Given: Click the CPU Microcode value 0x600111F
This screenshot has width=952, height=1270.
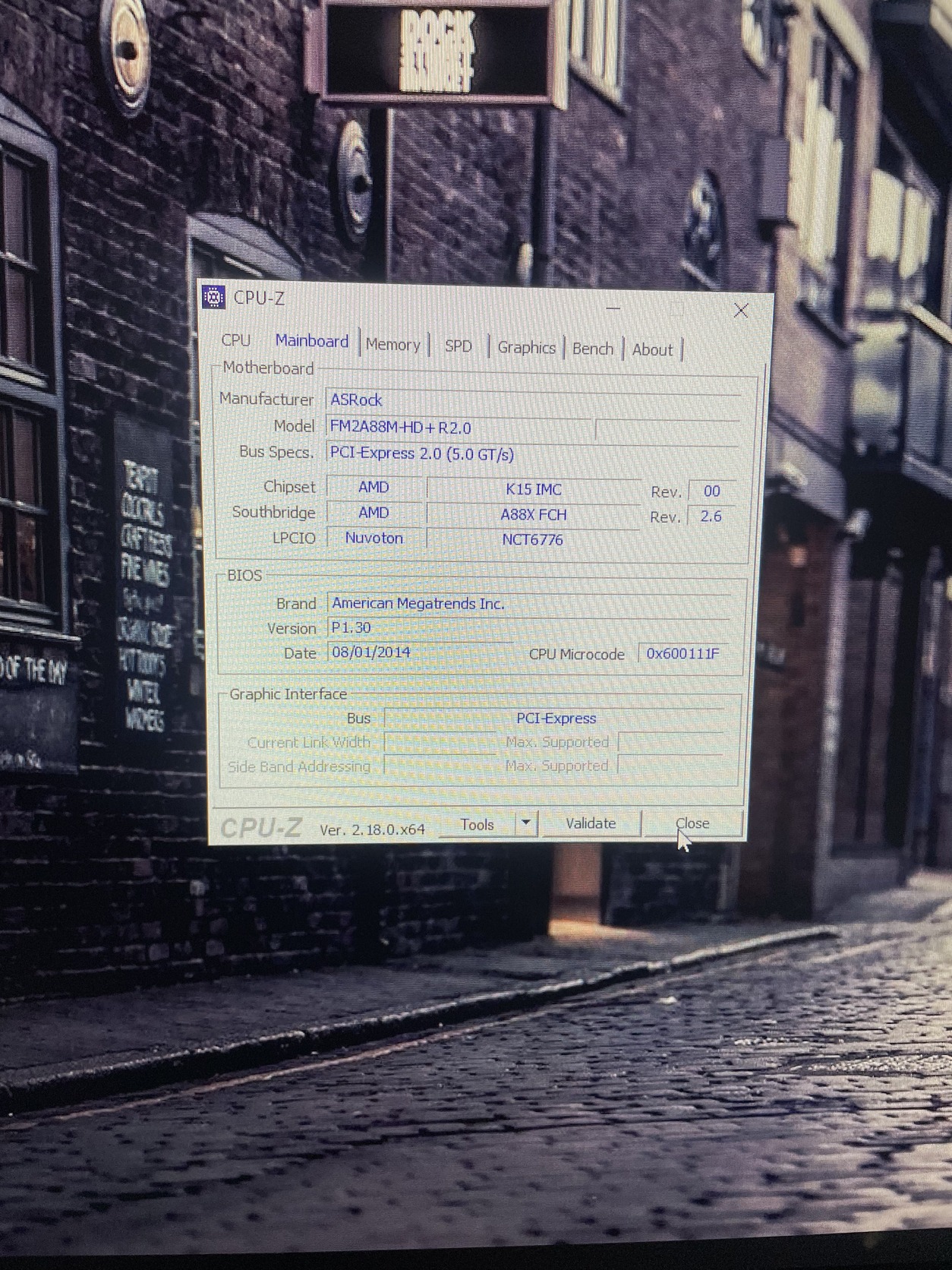Looking at the screenshot, I should coord(682,654).
